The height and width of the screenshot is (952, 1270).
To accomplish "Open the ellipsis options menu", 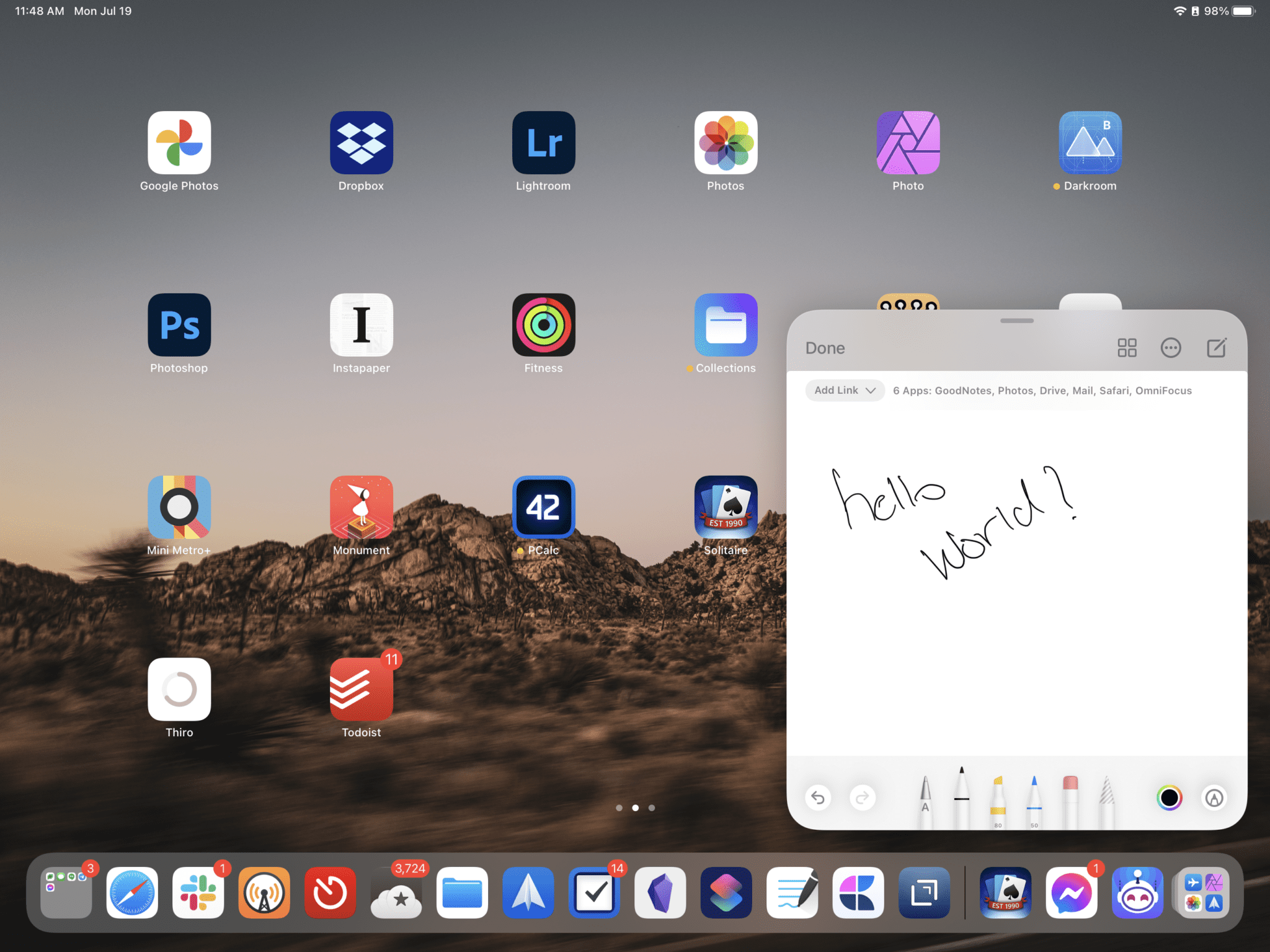I will click(1171, 348).
